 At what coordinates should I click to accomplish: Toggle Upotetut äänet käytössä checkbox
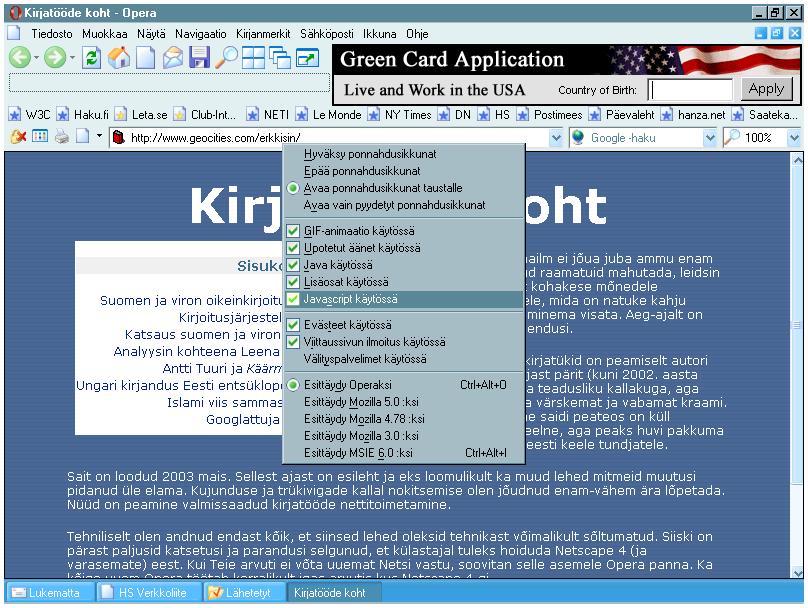[x=293, y=248]
